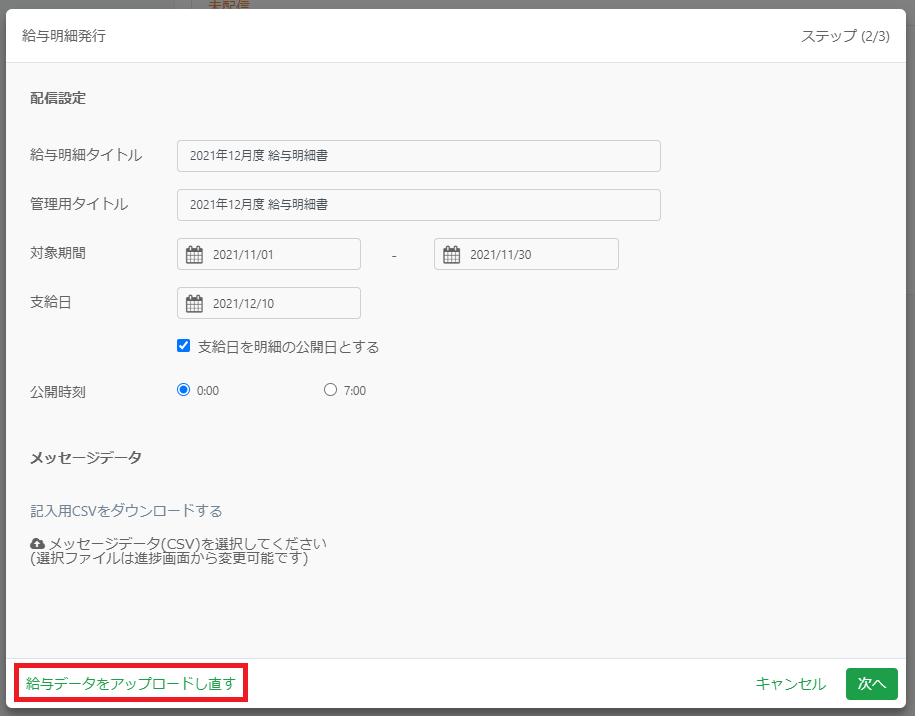This screenshot has height=716, width=915.
Task: Open the payment date 2021/12/10 field
Action: coord(269,303)
